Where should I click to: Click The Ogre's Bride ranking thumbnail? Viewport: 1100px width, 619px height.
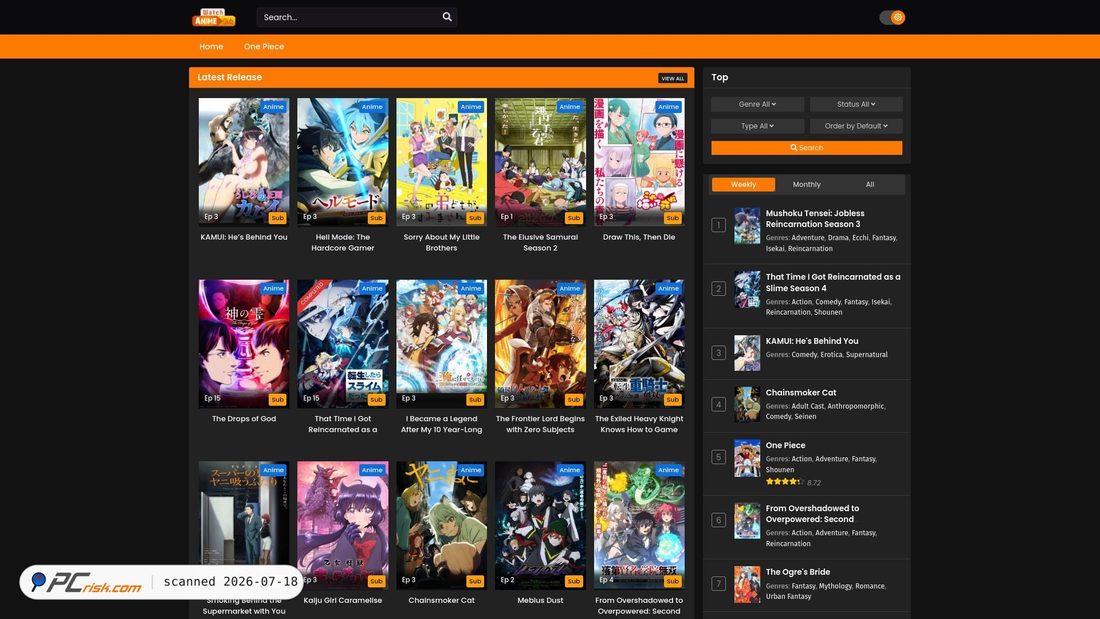click(x=747, y=585)
